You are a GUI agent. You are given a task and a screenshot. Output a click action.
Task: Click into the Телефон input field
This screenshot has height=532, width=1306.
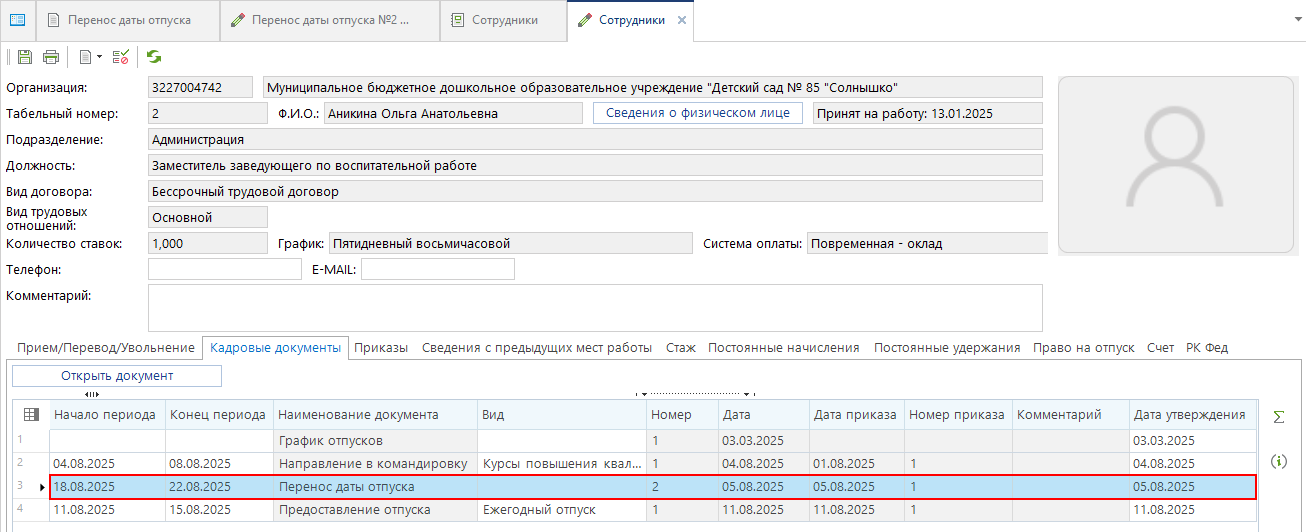pos(224,269)
